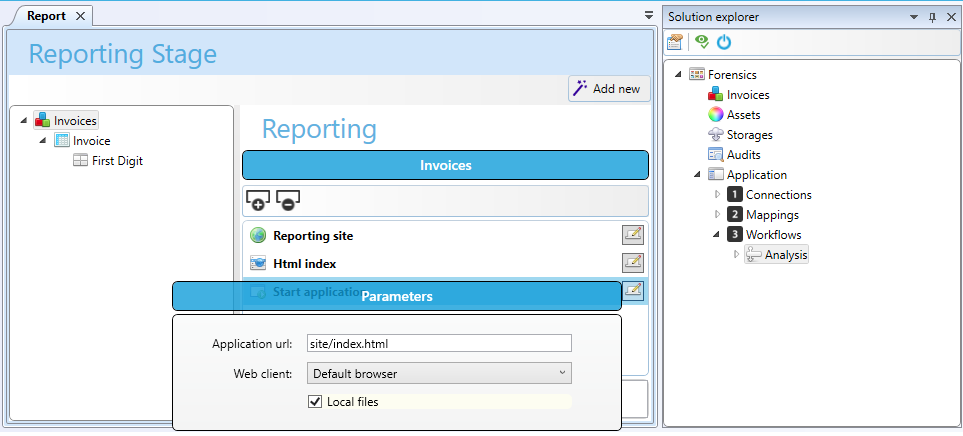Image resolution: width=963 pixels, height=436 pixels.
Task: Select the Invoice table node
Action: coord(92,141)
